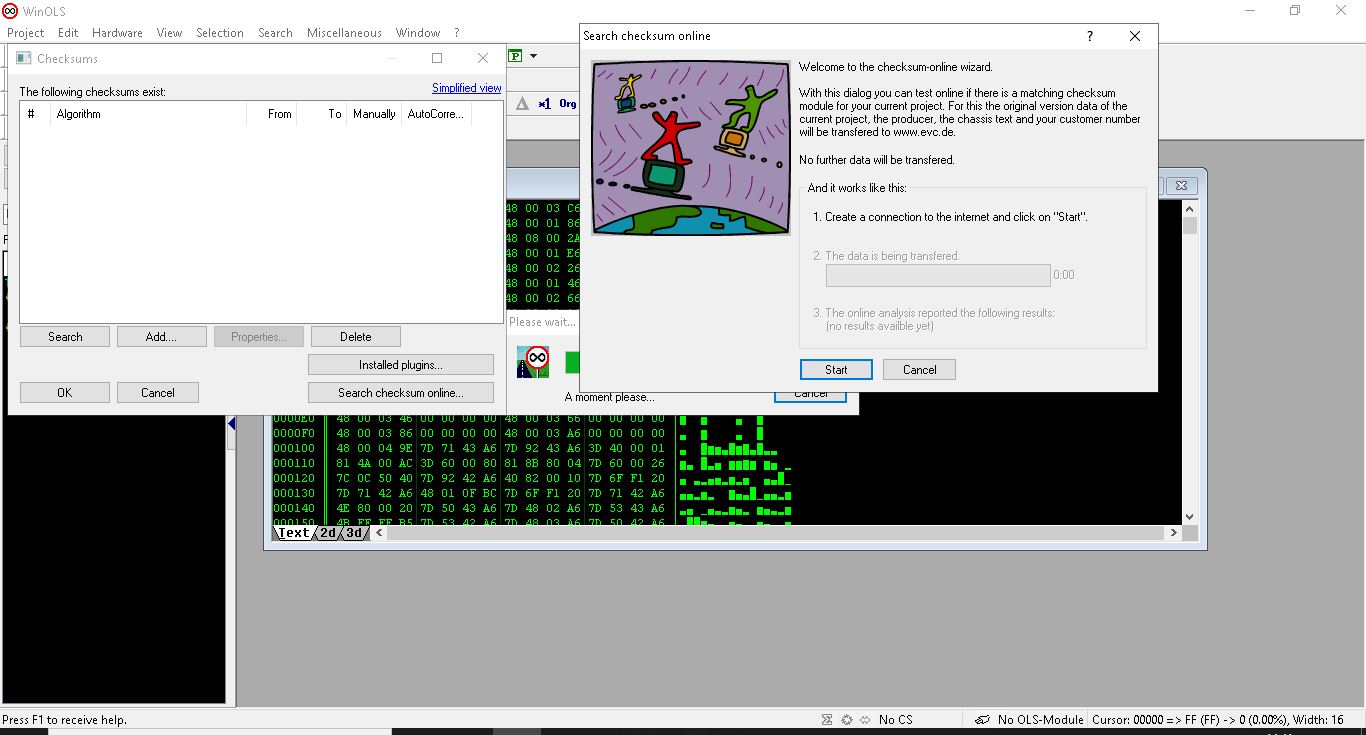Open the Miscellaneous menu
The height and width of the screenshot is (735, 1366).
click(343, 33)
